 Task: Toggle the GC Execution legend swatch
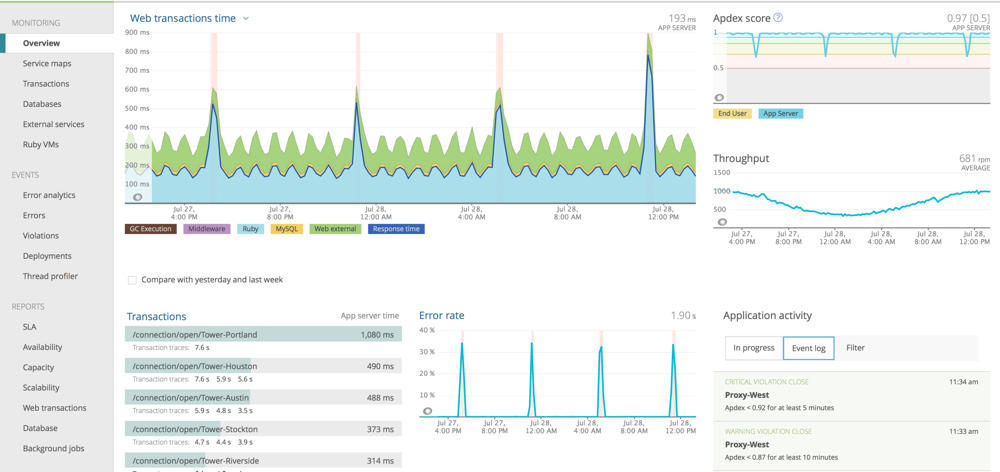(x=150, y=229)
